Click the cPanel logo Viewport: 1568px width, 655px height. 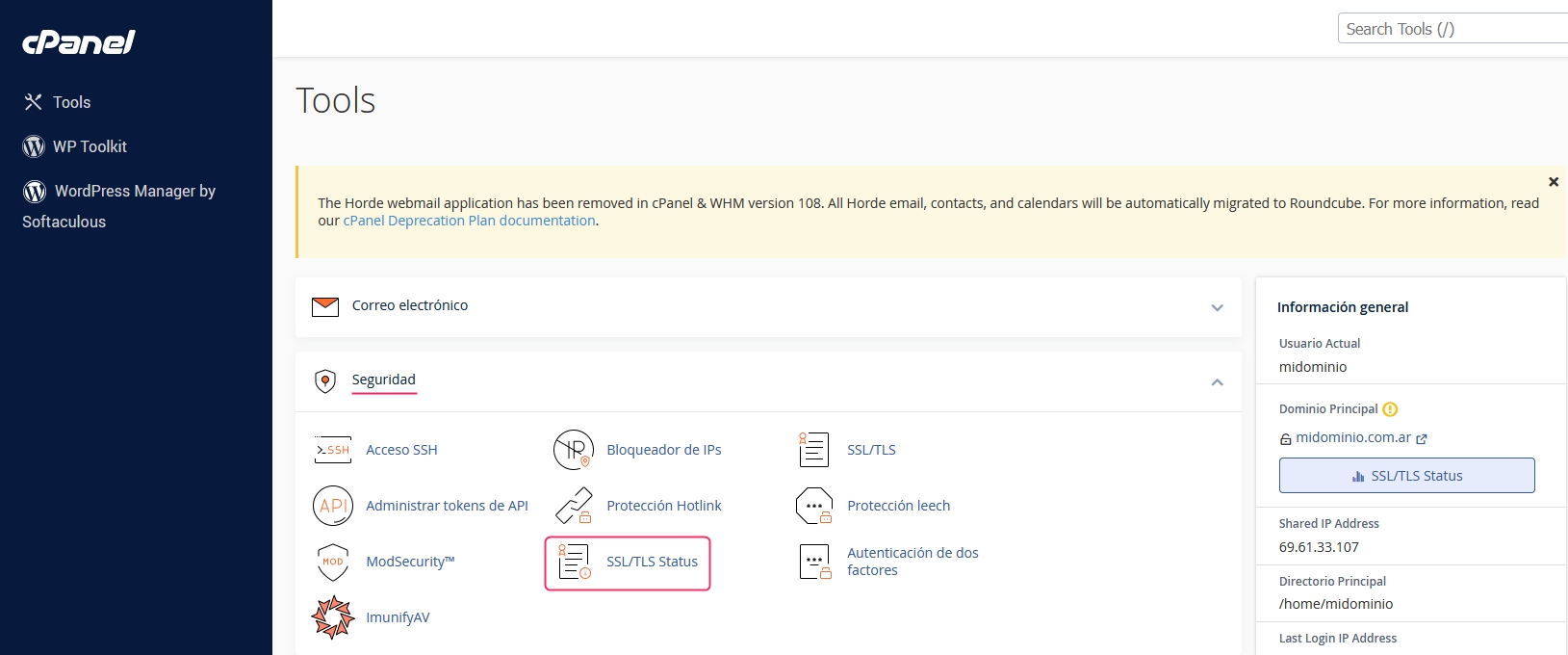coord(79,42)
